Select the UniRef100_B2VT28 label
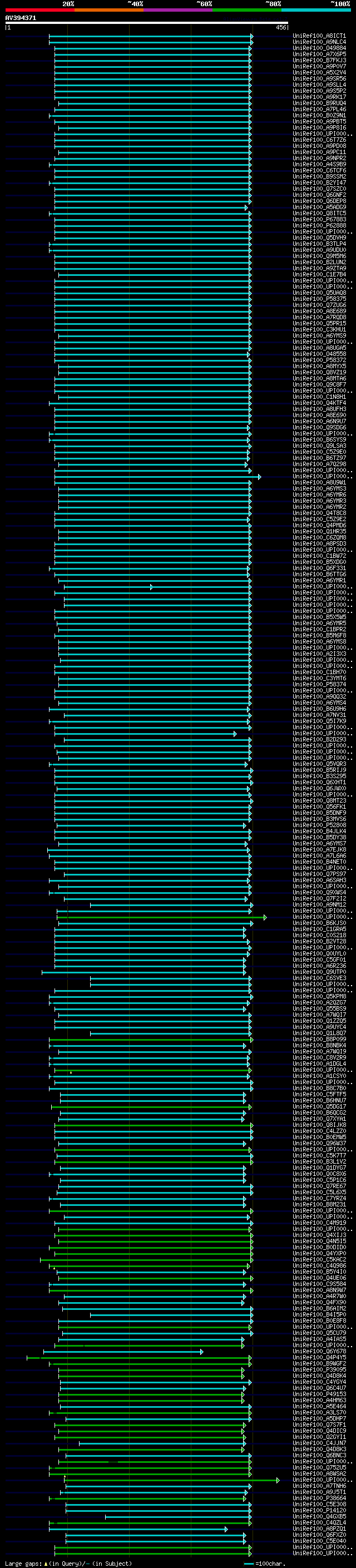This screenshot has width=356, height=1568. coord(319,941)
